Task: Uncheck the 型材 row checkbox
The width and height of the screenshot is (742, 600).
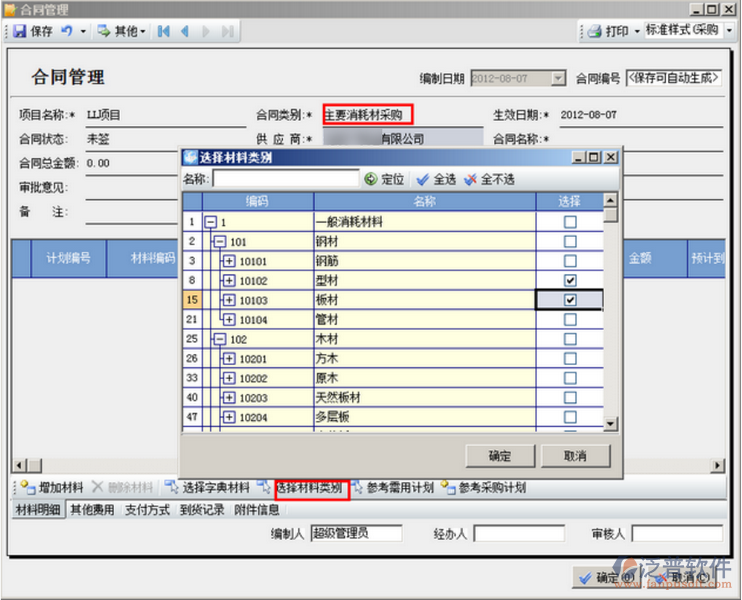Action: point(570,281)
